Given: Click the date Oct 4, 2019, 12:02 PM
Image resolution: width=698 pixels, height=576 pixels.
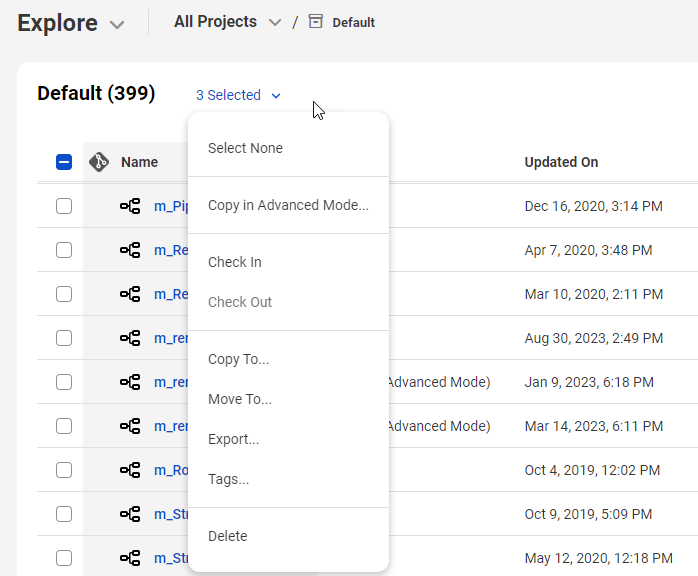Looking at the screenshot, I should (x=592, y=470).
